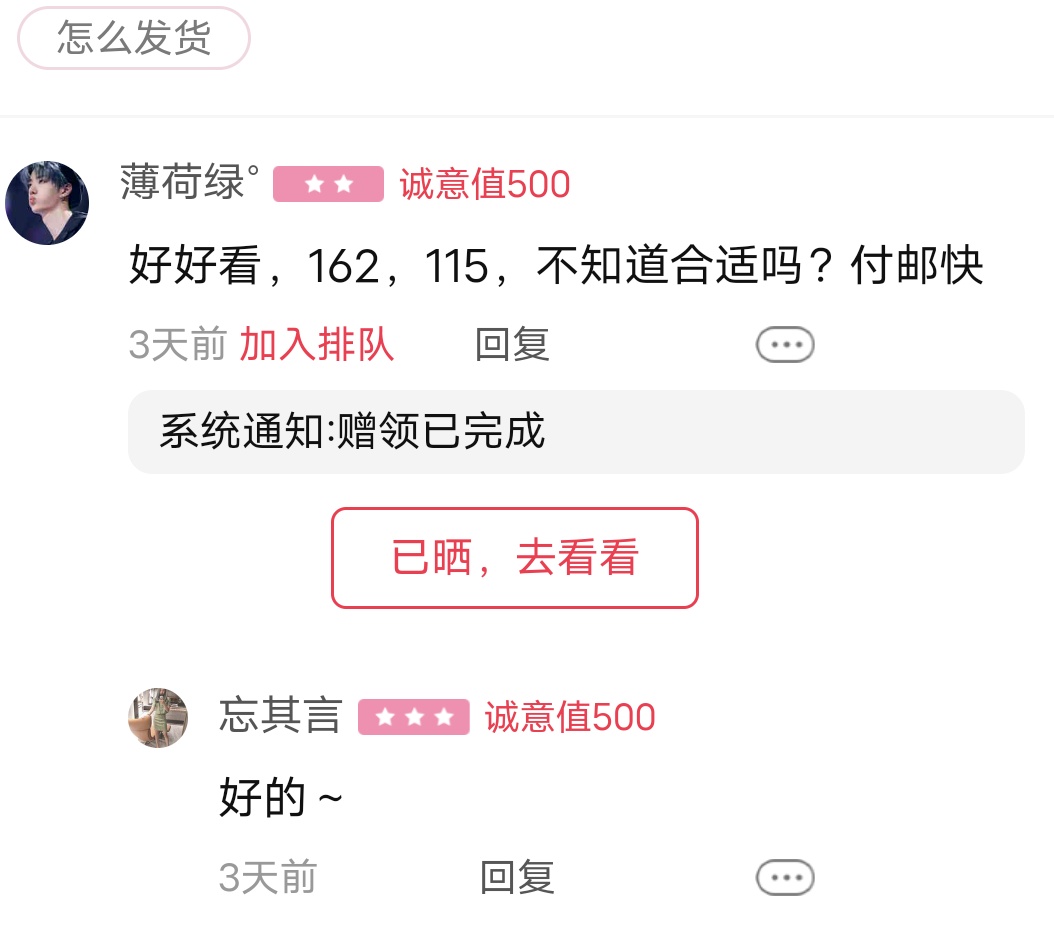
Task: Open 薄荷绿° user avatar
Action: point(47,202)
